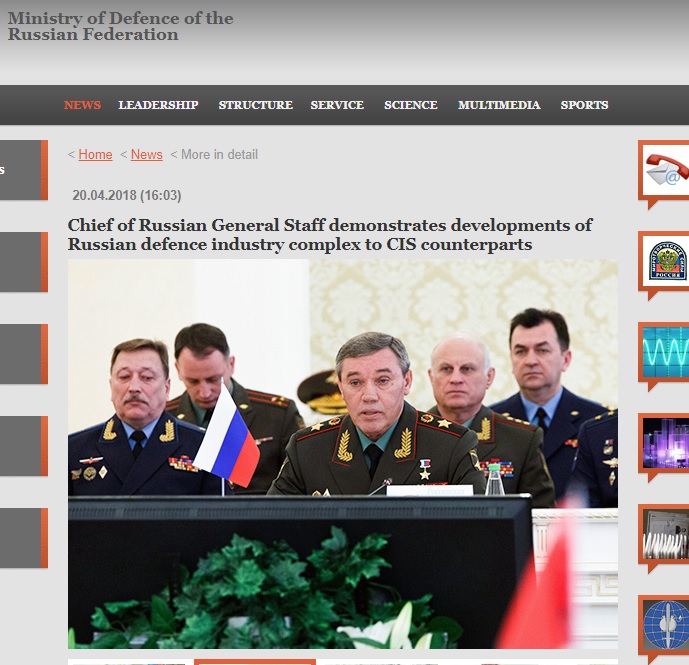Click the 'More in detail' breadcrumb text
Screen dimensions: 689x665
tap(219, 155)
